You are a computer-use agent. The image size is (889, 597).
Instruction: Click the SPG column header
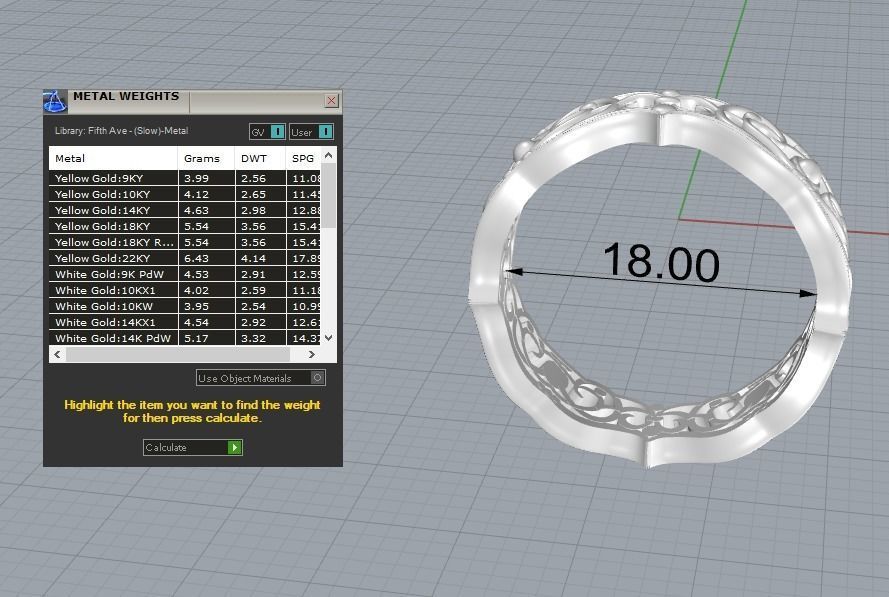point(303,158)
